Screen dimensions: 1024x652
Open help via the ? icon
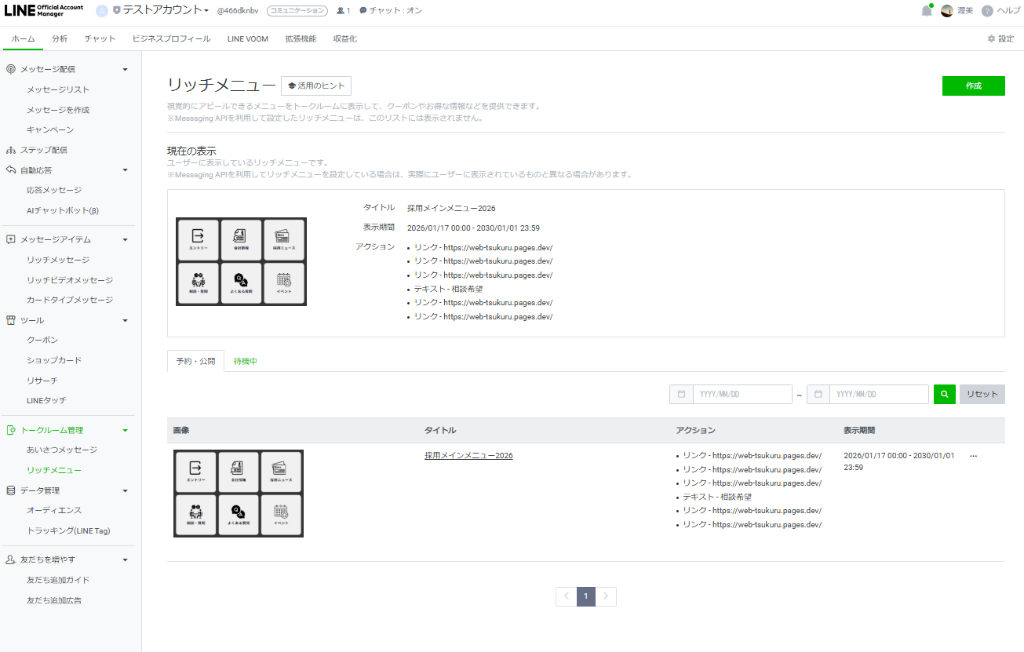tap(988, 11)
